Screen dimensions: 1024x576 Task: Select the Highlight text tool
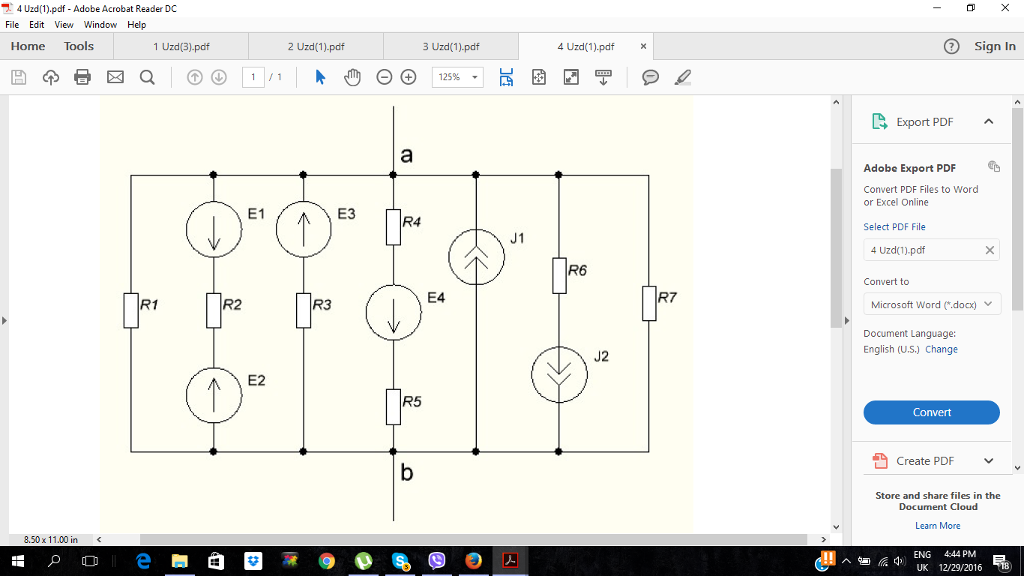pyautogui.click(x=682, y=76)
